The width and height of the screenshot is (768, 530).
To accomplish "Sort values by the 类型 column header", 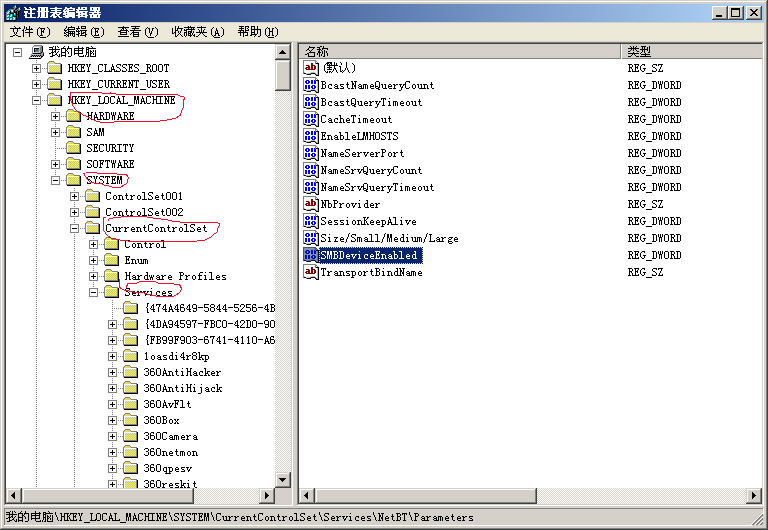I will tap(692, 51).
